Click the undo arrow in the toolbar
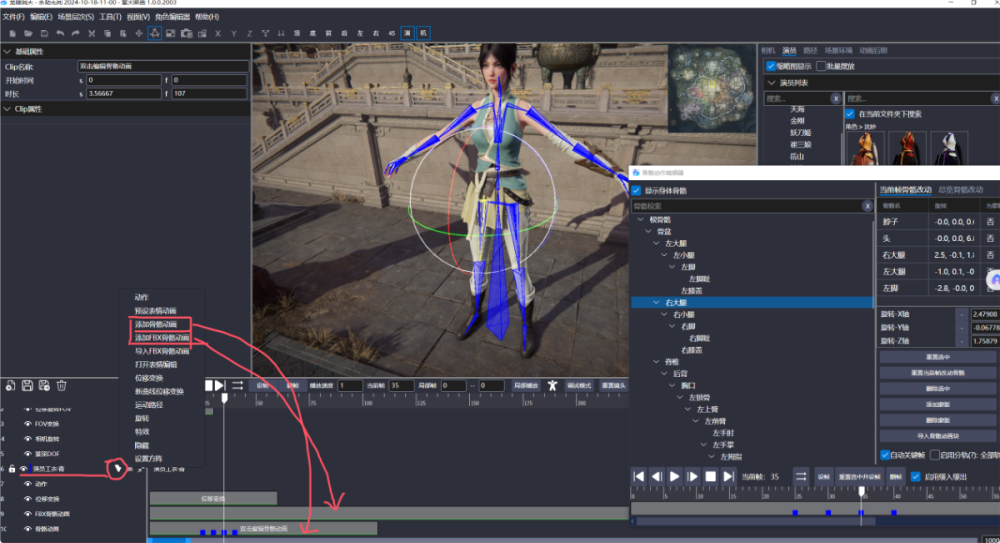The width and height of the screenshot is (1000, 543). click(60, 33)
